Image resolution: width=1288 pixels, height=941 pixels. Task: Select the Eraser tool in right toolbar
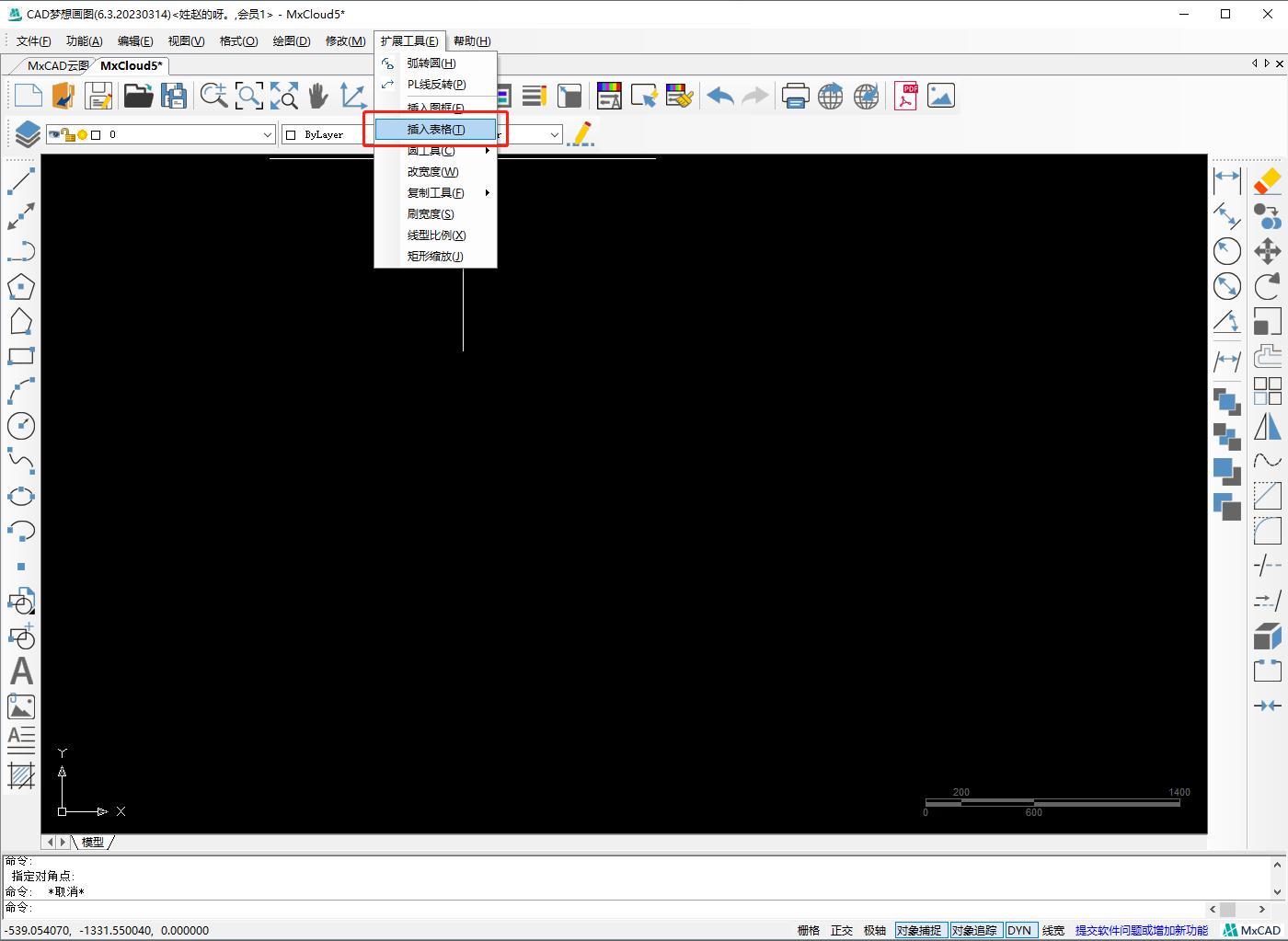pos(1267,180)
